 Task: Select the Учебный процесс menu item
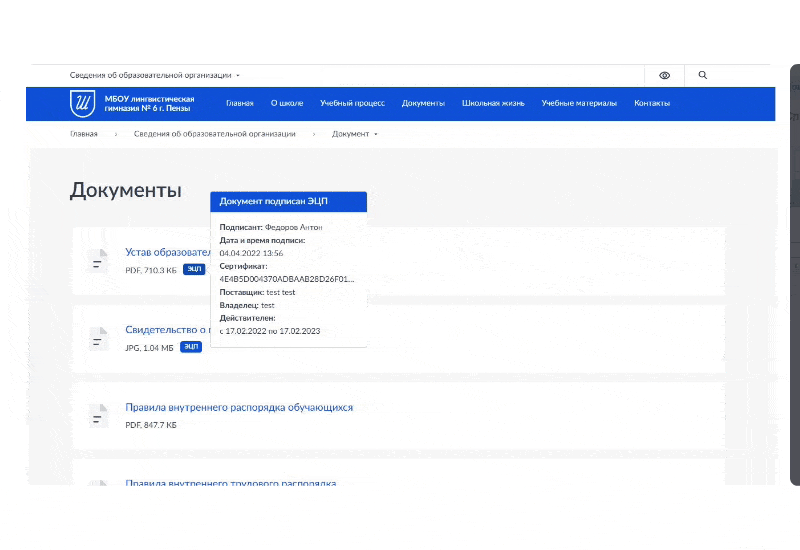[x=353, y=103]
